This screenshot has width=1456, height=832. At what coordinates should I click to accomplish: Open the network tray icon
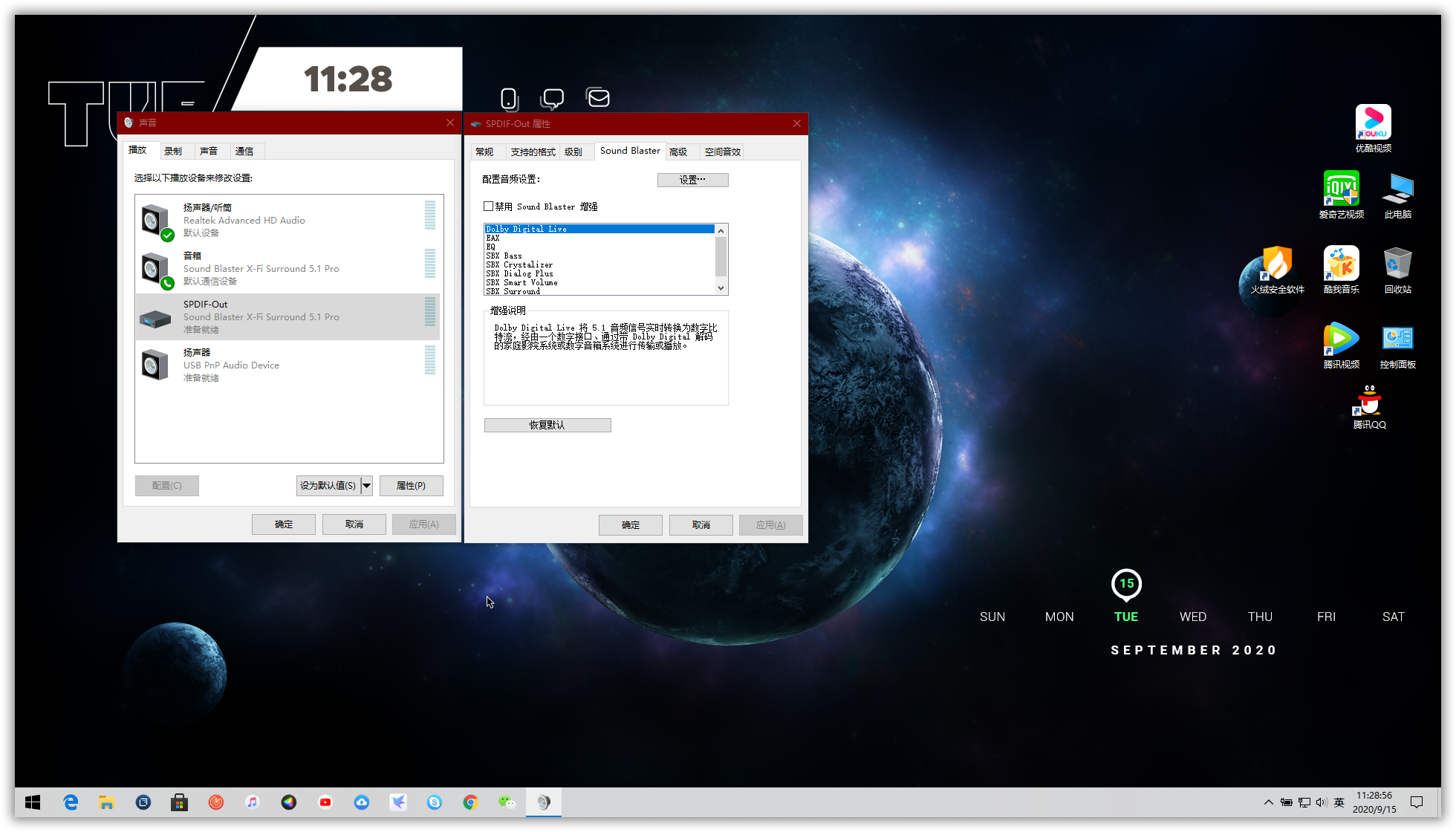1304,802
